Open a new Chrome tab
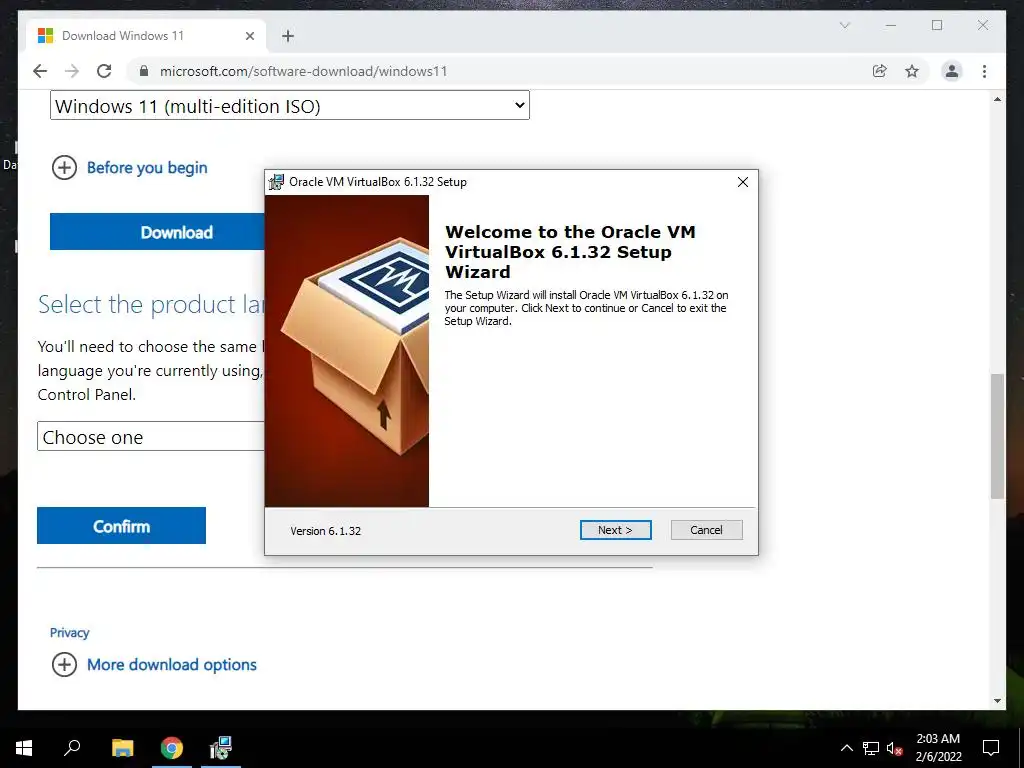Image resolution: width=1024 pixels, height=768 pixels. coord(288,36)
